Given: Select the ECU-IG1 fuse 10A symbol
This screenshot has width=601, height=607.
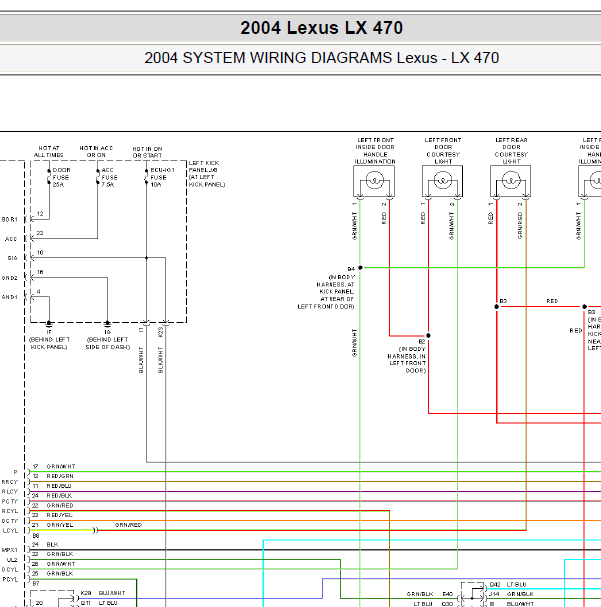Looking at the screenshot, I should point(146,177).
